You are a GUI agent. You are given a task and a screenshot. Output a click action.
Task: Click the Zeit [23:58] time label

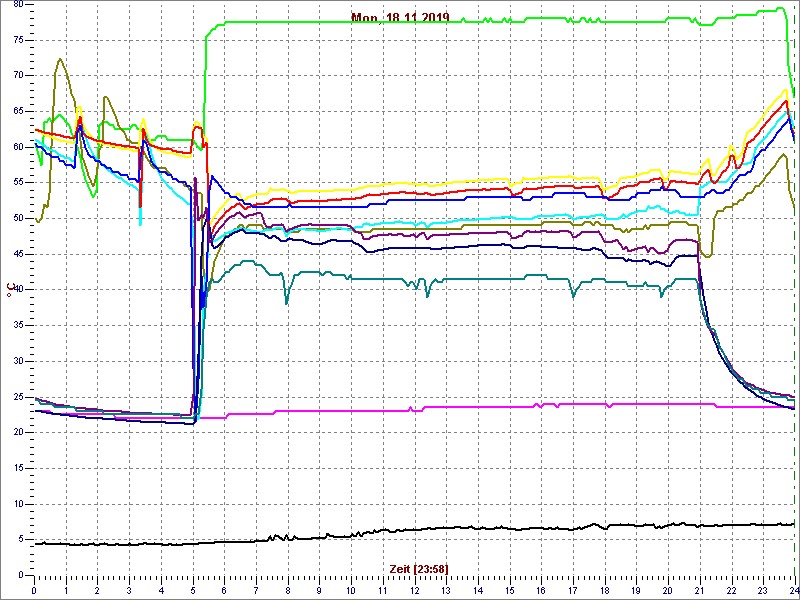(x=418, y=568)
